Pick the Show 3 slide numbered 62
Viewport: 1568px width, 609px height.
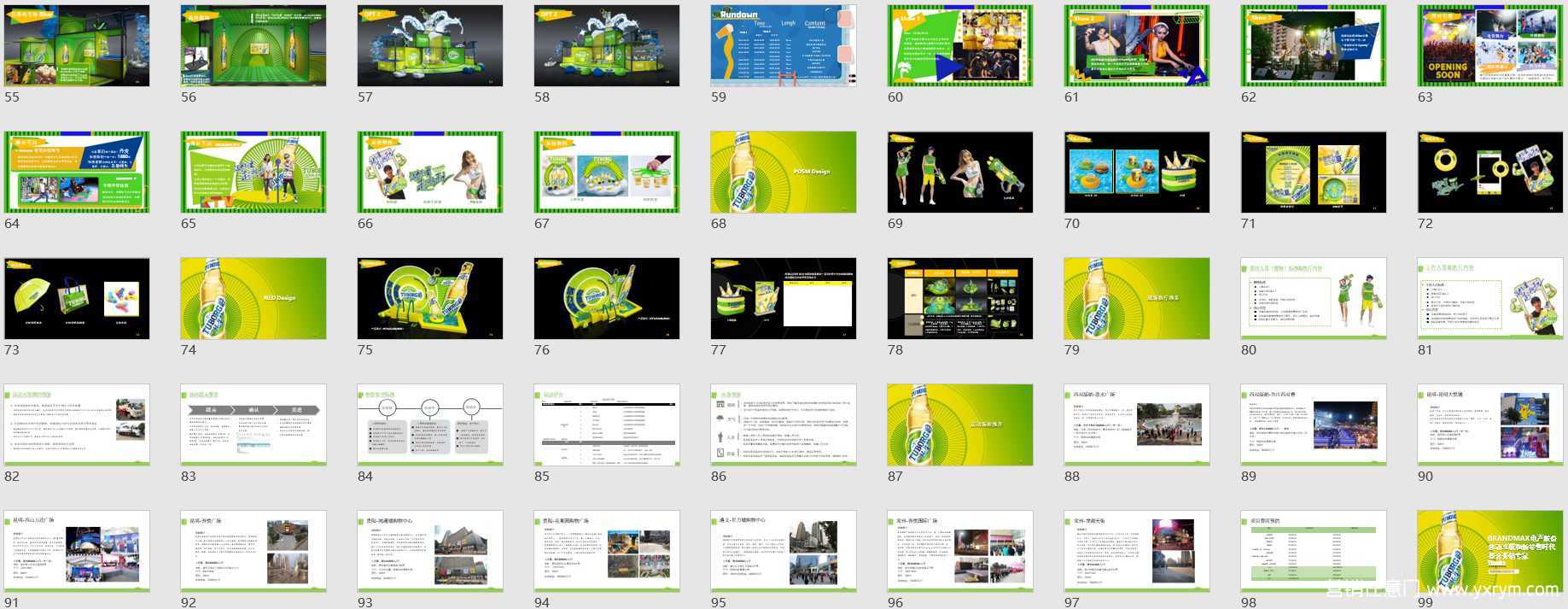click(1314, 45)
